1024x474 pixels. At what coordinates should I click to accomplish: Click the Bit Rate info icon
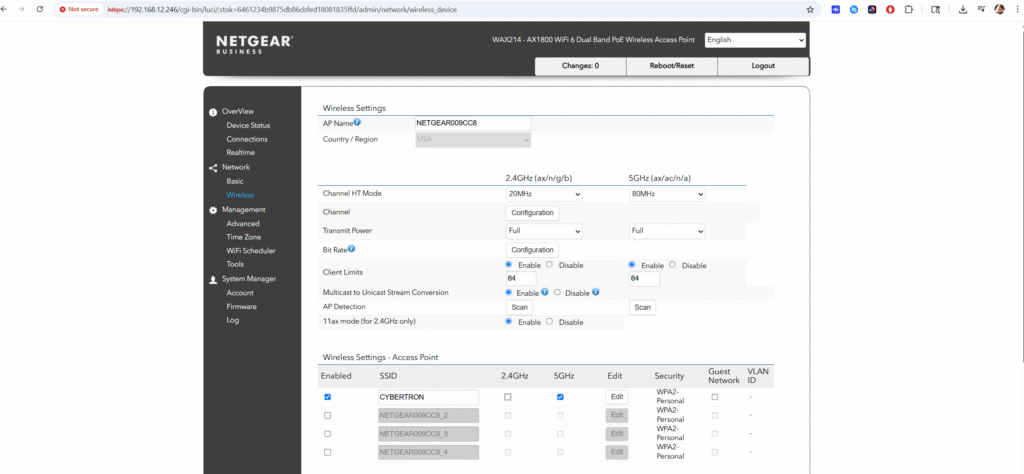pyautogui.click(x=351, y=249)
